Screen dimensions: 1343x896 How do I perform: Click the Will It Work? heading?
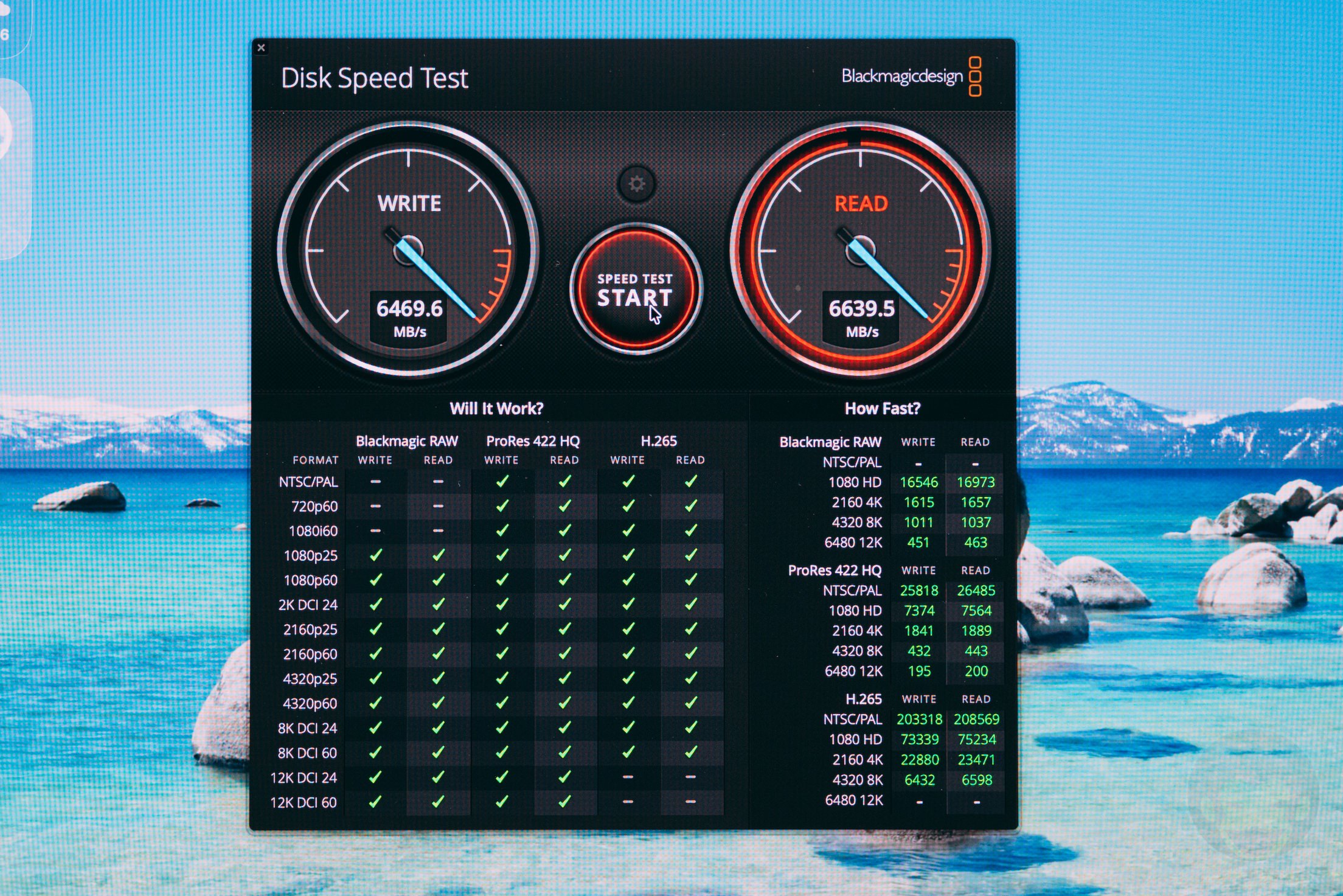[496, 408]
